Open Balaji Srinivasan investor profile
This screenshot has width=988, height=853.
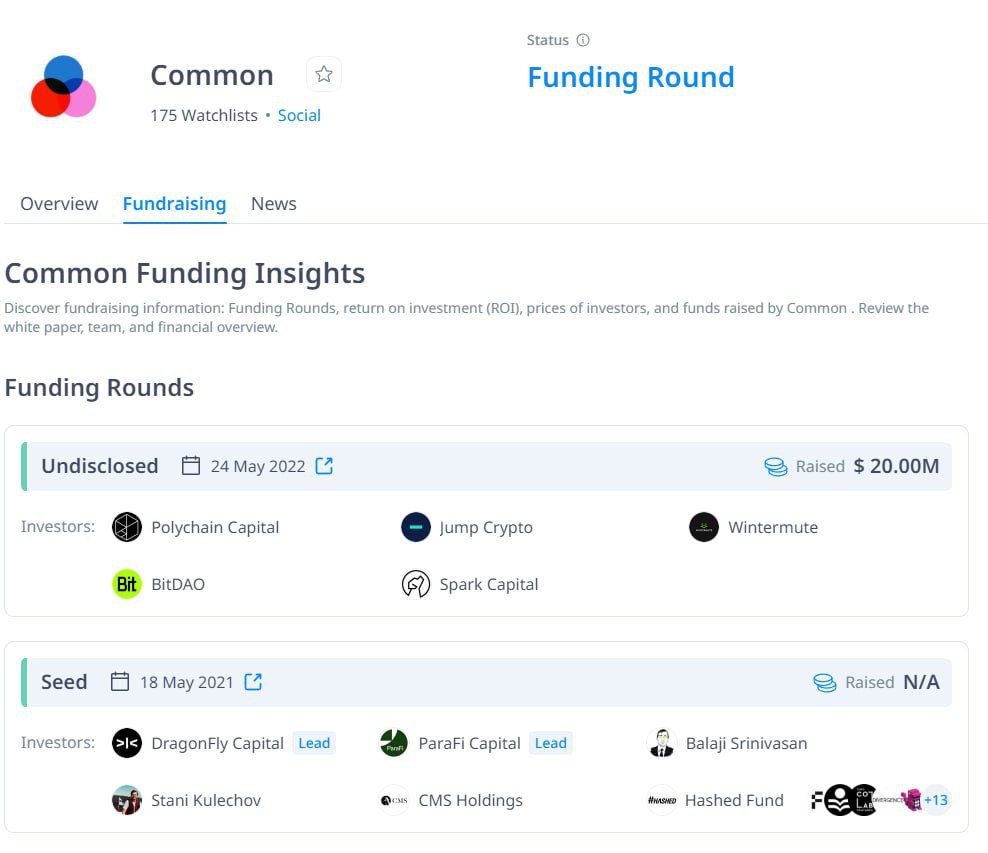click(746, 743)
